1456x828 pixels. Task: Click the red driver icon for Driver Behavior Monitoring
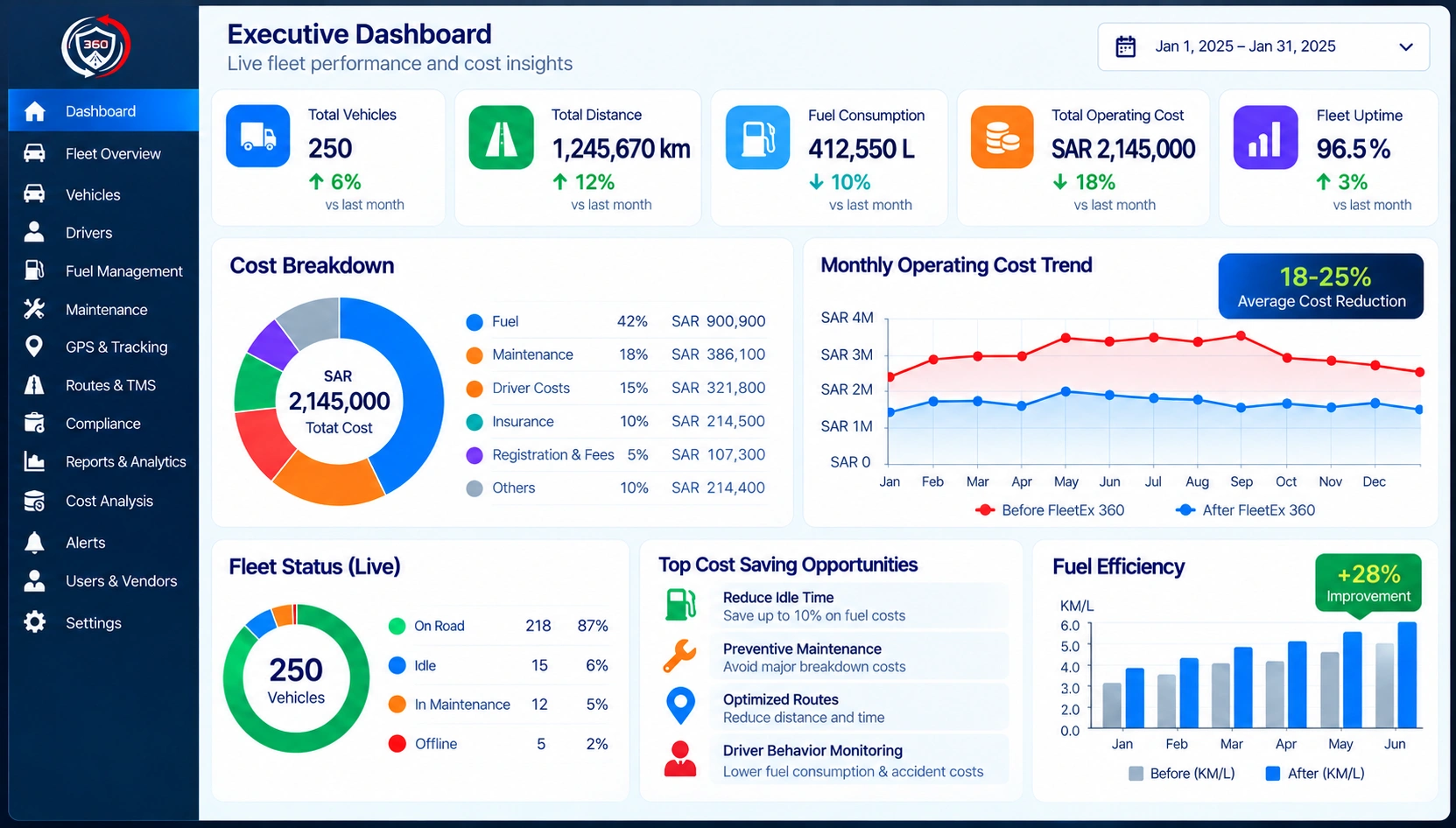pos(680,759)
